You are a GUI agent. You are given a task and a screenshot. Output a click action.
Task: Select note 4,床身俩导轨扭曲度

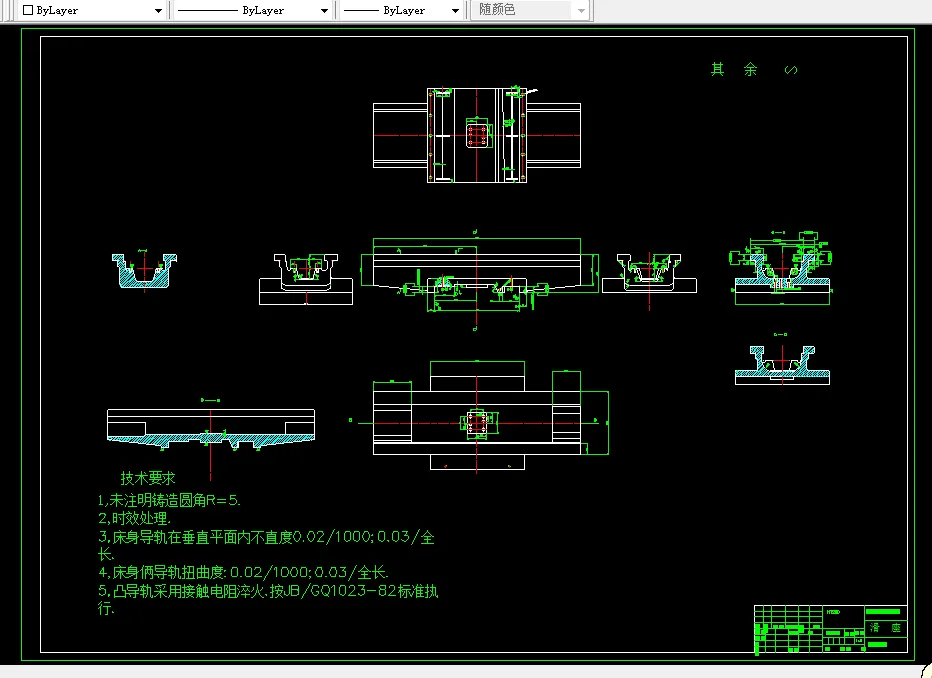tap(243, 573)
